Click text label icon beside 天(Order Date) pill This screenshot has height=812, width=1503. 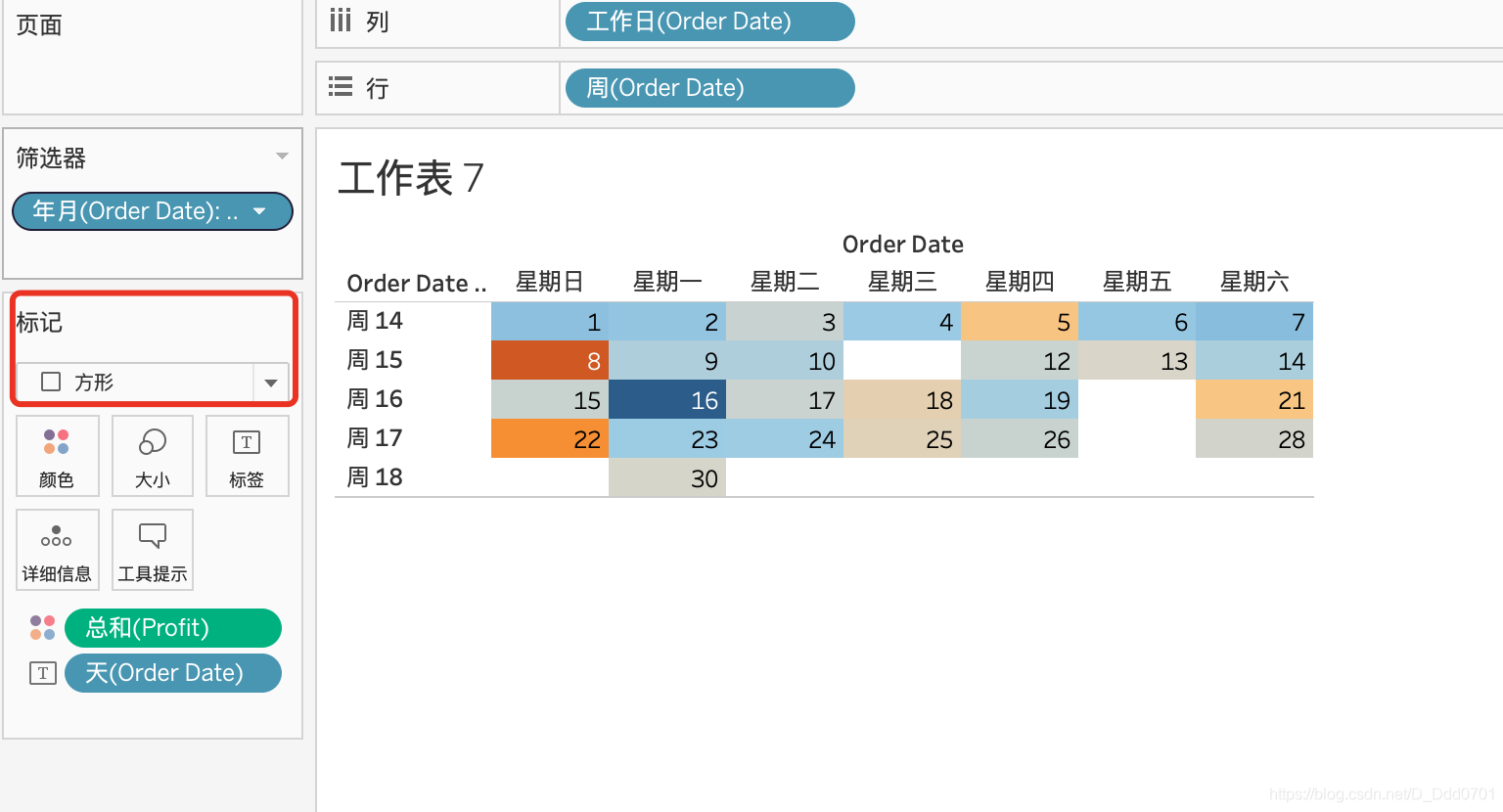click(x=42, y=673)
